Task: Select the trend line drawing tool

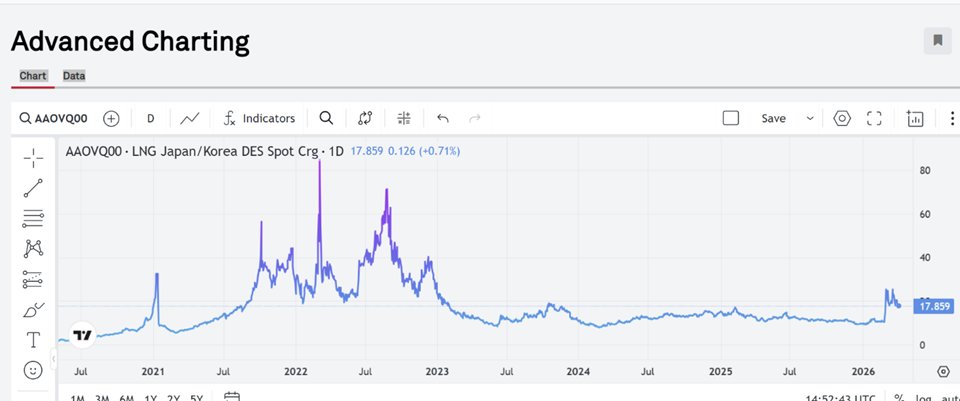Action: click(33, 189)
